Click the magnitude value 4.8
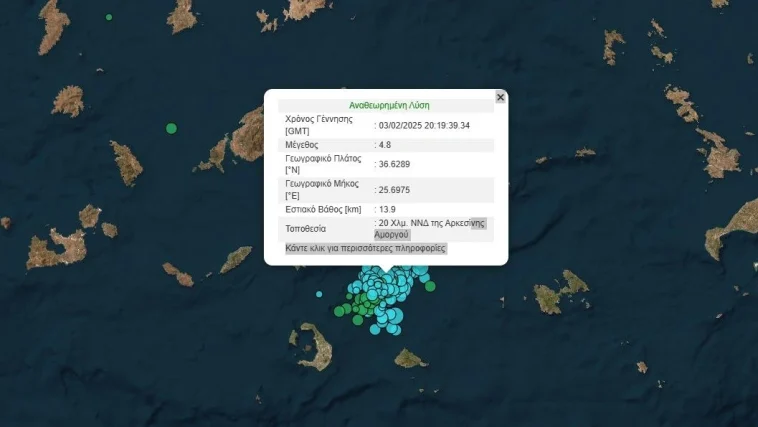The image size is (758, 427). pos(385,145)
